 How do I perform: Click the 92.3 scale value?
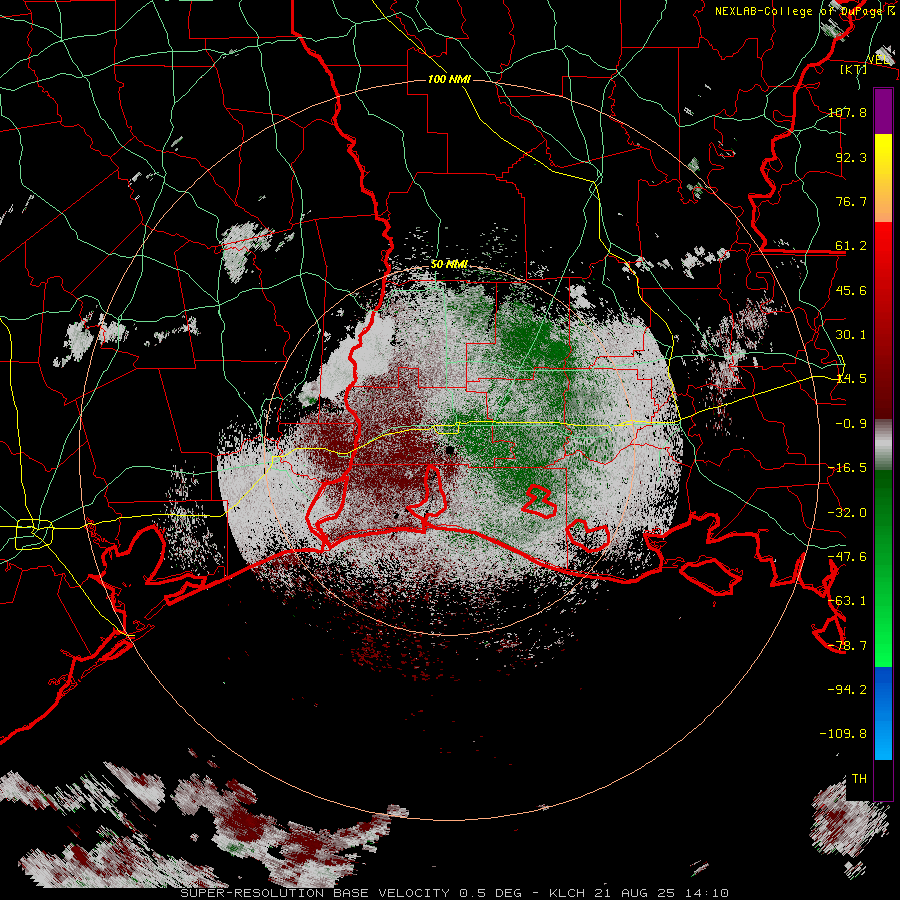click(x=851, y=157)
